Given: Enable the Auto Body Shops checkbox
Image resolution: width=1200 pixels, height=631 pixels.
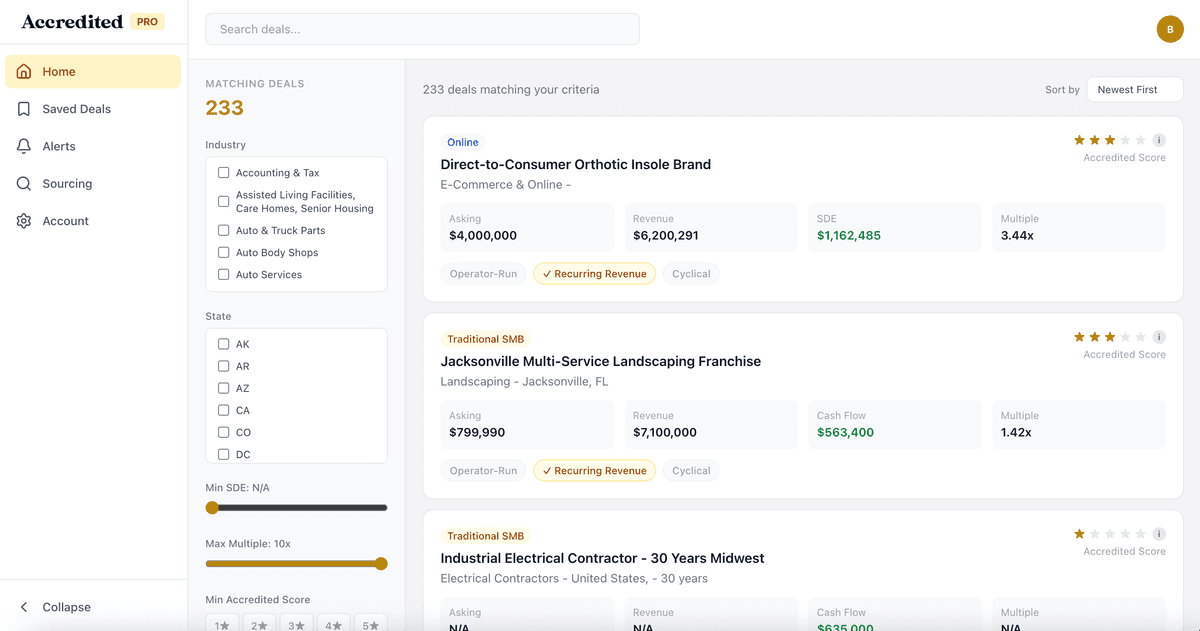Looking at the screenshot, I should (x=223, y=252).
